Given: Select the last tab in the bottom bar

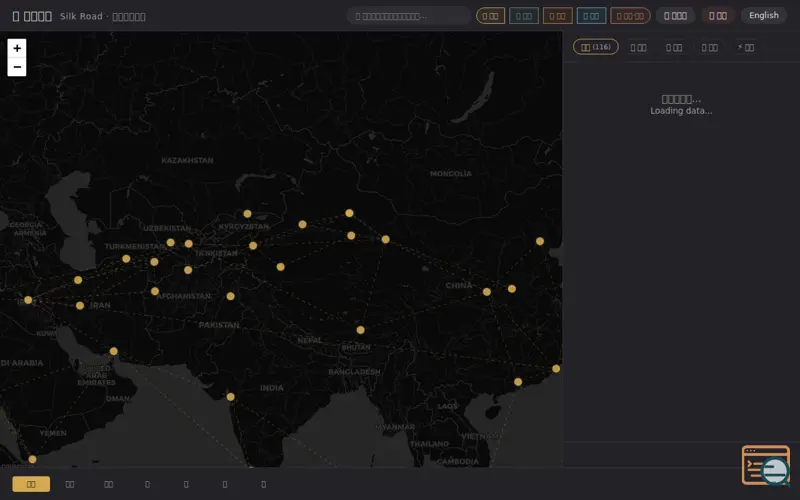Looking at the screenshot, I should coord(263,484).
